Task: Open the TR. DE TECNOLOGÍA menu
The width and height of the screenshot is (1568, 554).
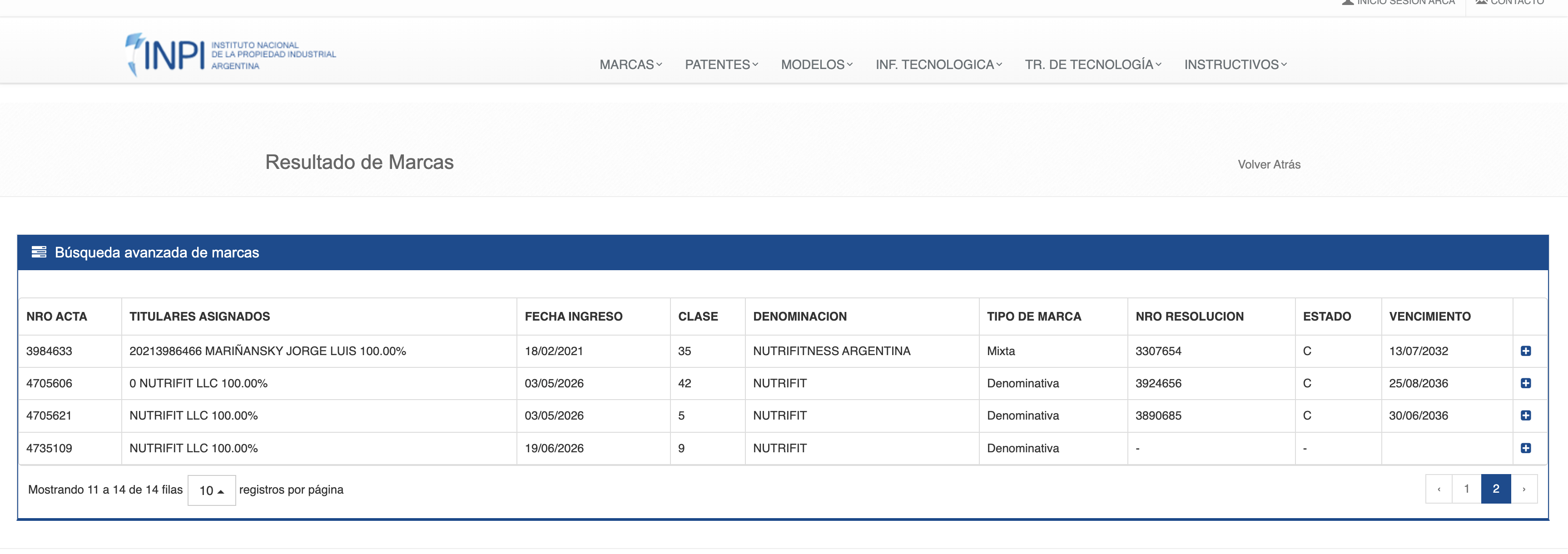Action: click(1093, 64)
